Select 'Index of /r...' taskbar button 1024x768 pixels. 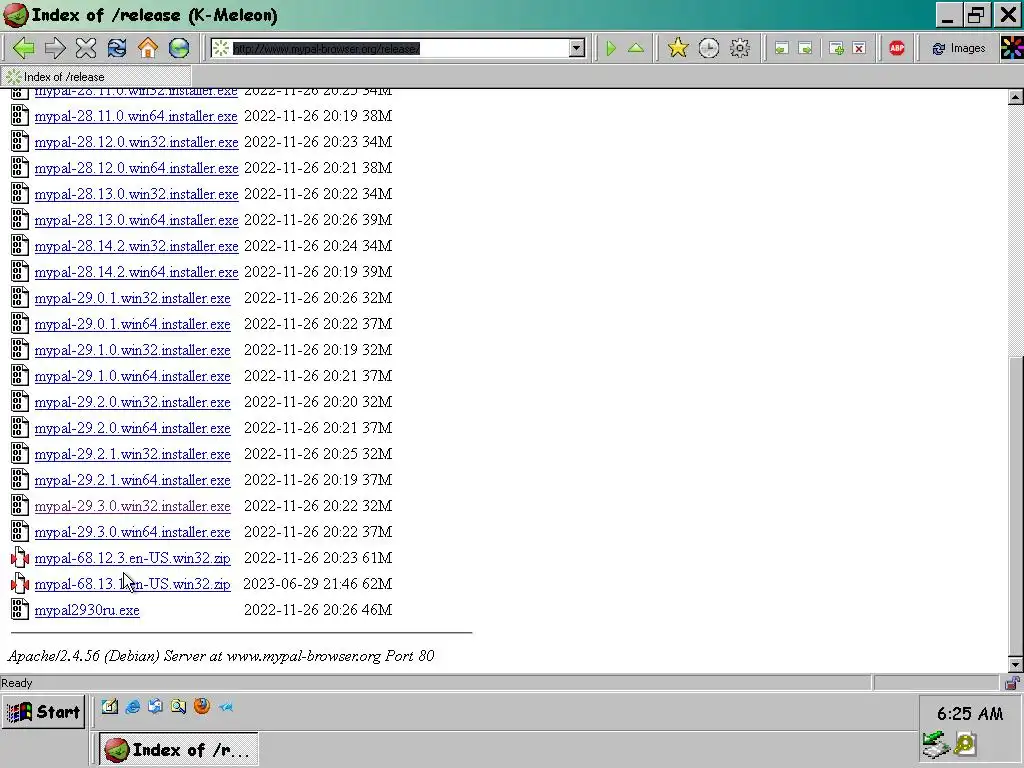point(178,750)
